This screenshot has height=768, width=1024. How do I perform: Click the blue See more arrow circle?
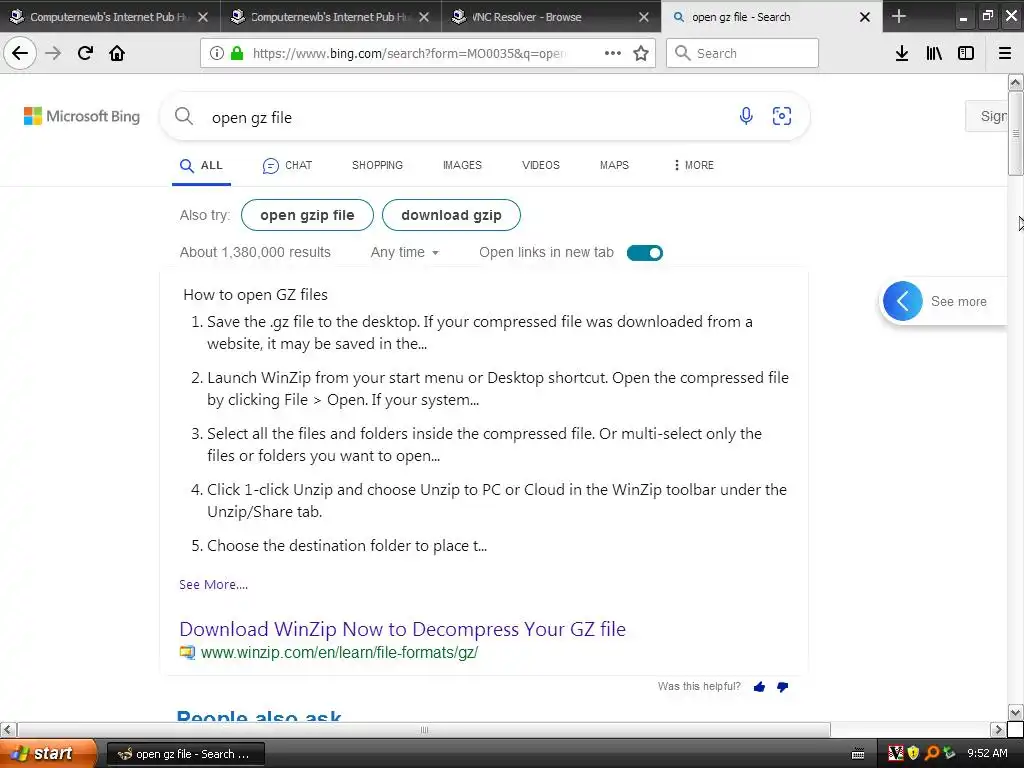pos(903,301)
